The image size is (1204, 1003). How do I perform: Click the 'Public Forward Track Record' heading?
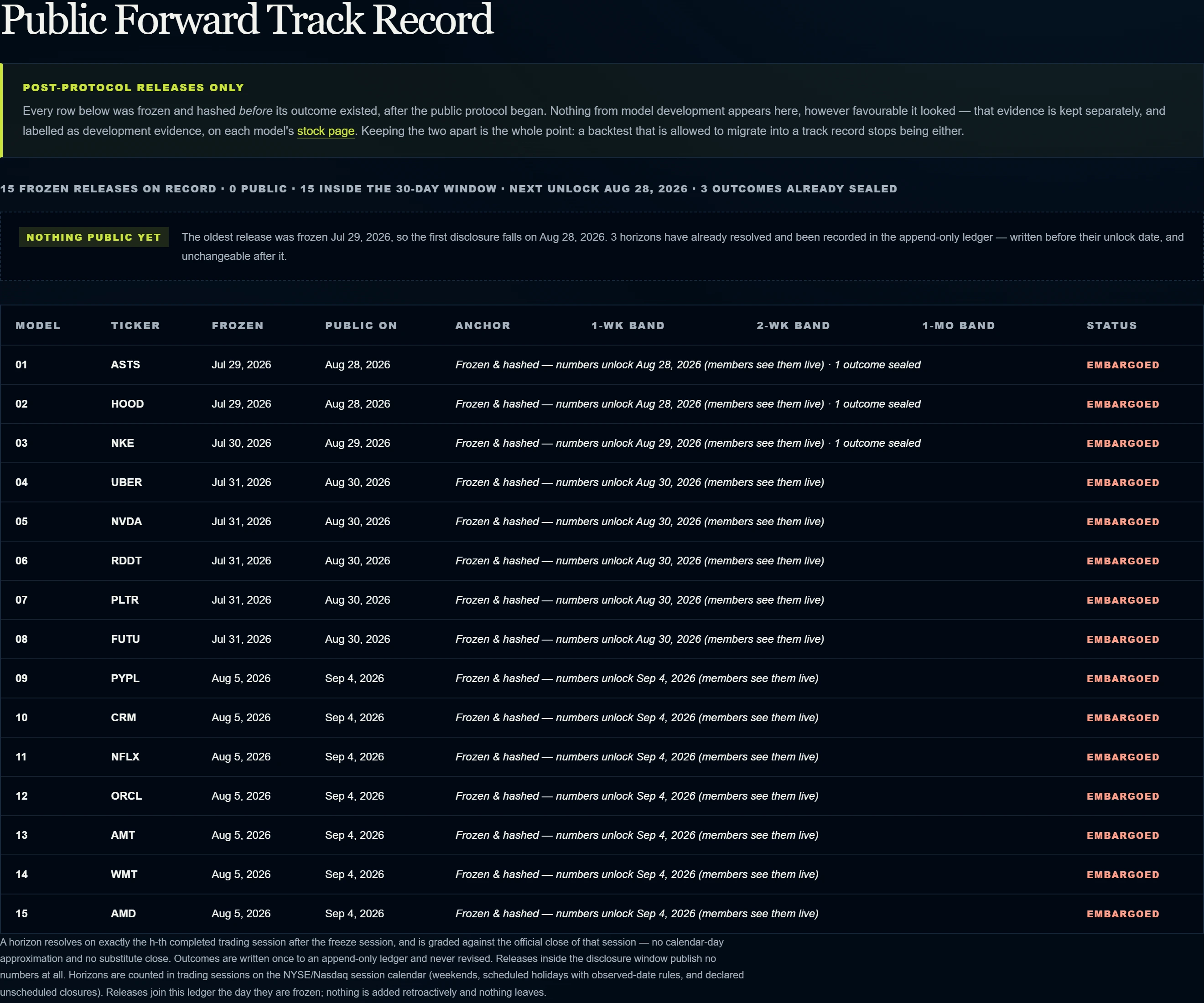(x=247, y=20)
